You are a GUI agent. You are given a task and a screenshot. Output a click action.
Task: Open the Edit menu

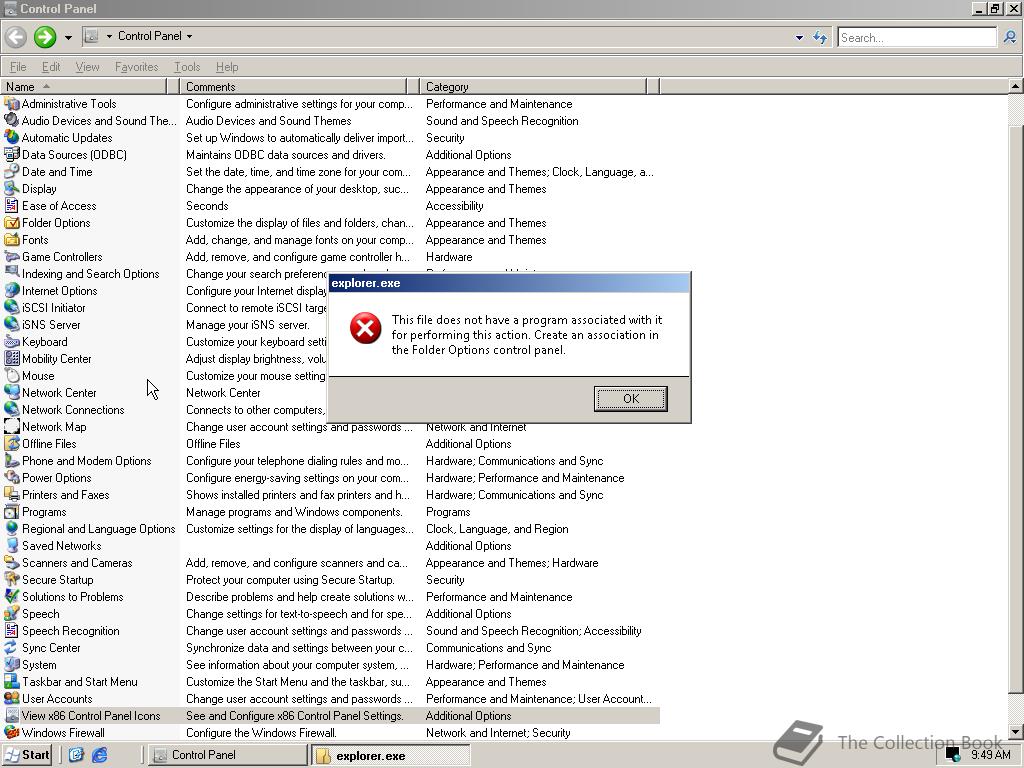coord(51,67)
